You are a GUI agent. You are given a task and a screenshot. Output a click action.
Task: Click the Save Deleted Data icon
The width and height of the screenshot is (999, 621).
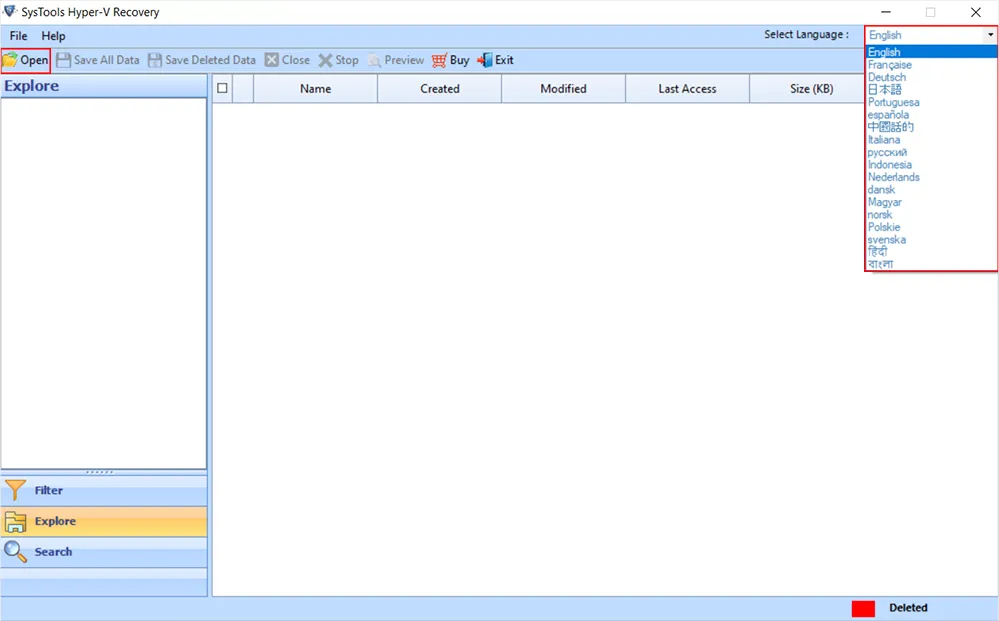pyautogui.click(x=155, y=60)
